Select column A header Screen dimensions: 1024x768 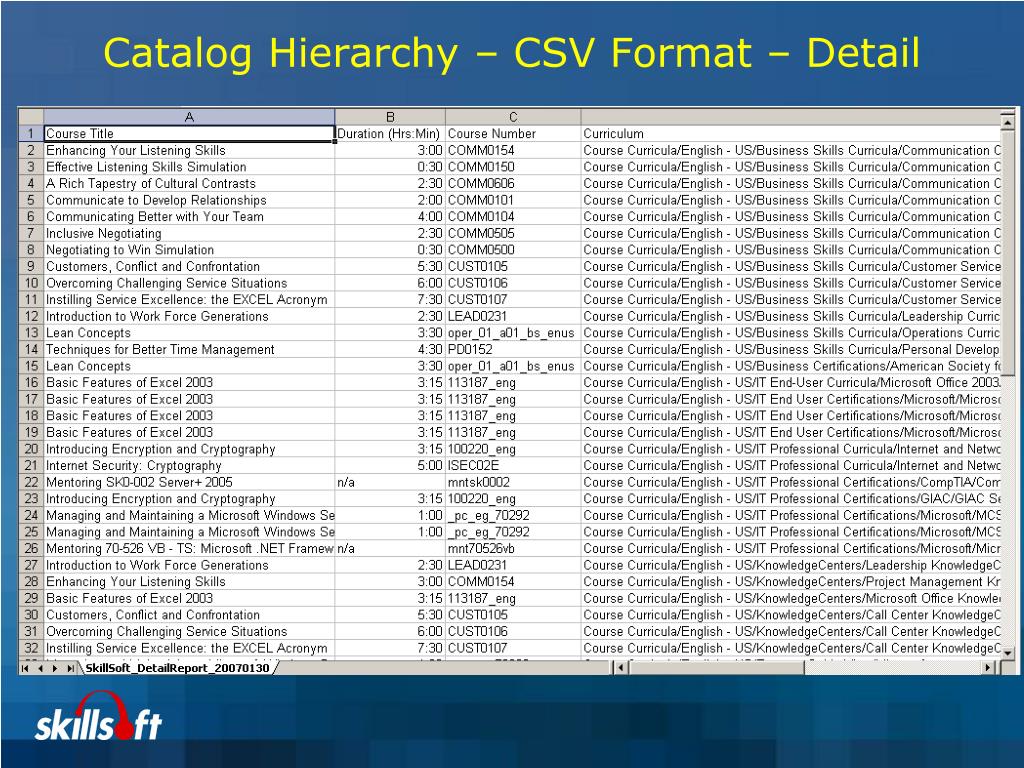[x=189, y=117]
